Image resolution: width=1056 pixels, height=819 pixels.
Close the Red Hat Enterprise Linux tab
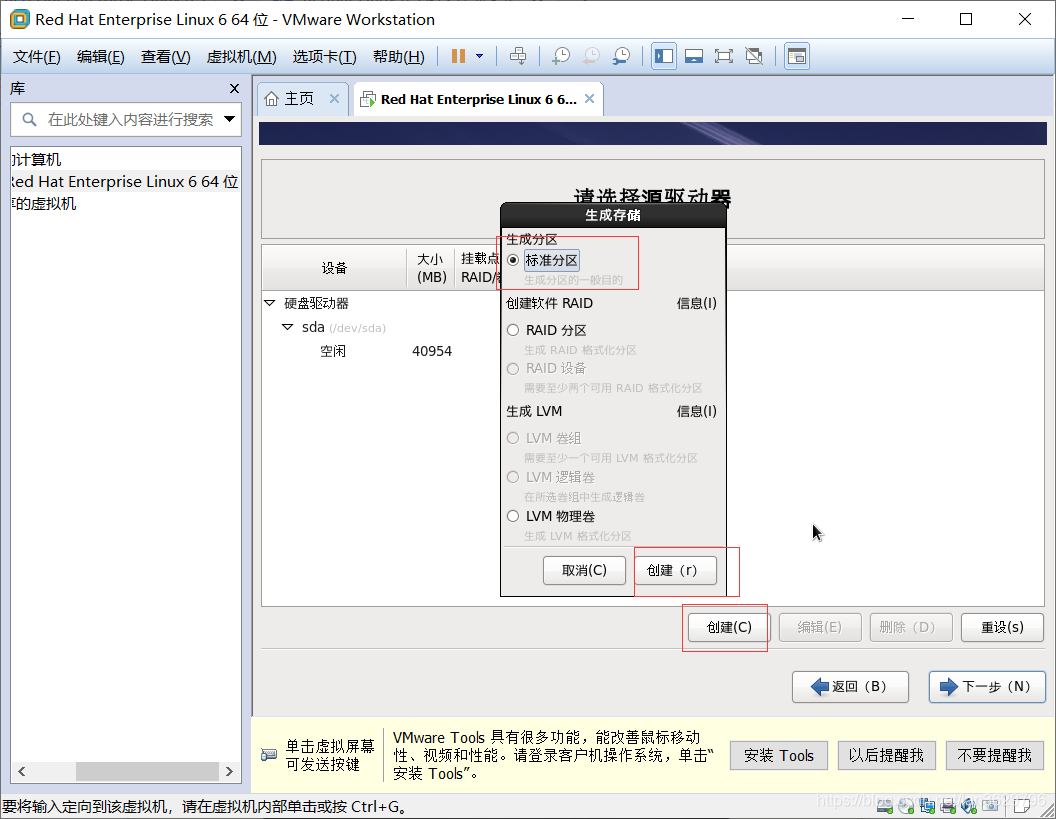[589, 98]
